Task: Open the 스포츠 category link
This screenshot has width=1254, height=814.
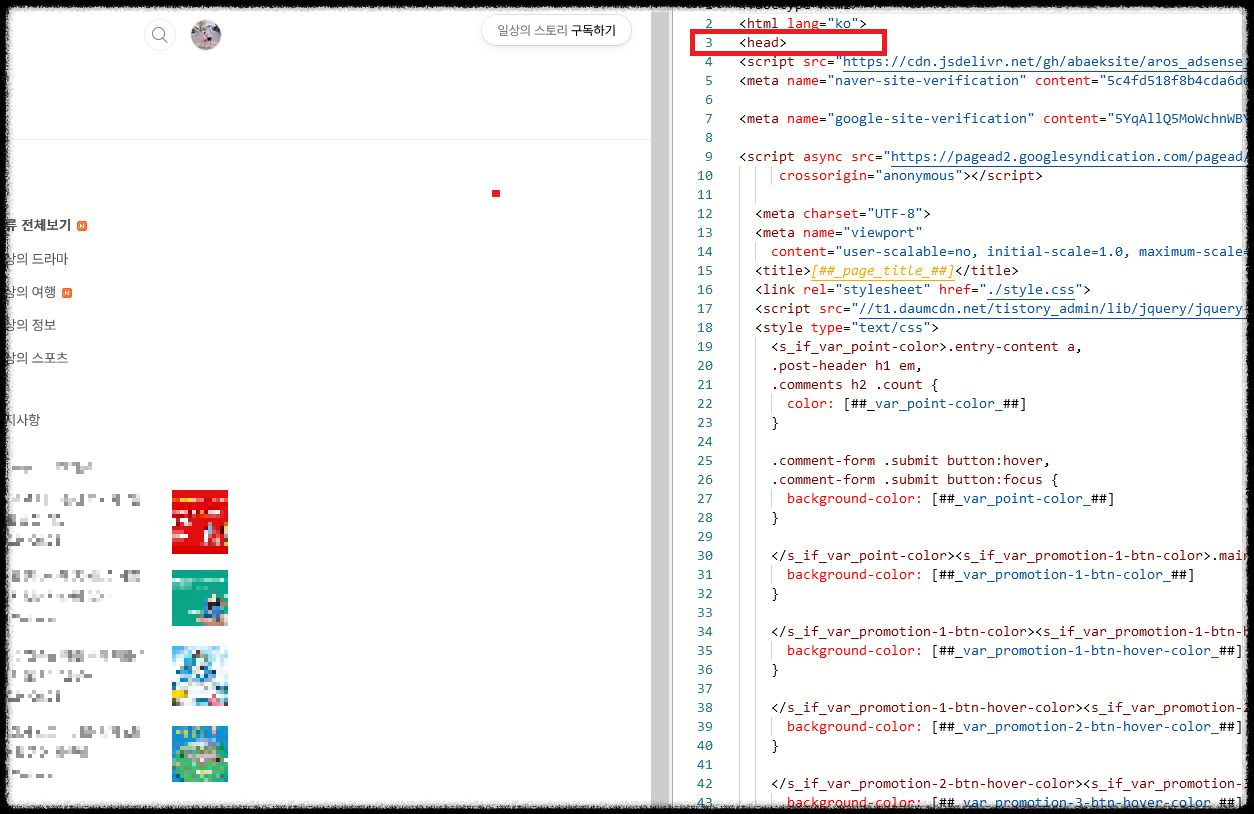Action: (37, 358)
